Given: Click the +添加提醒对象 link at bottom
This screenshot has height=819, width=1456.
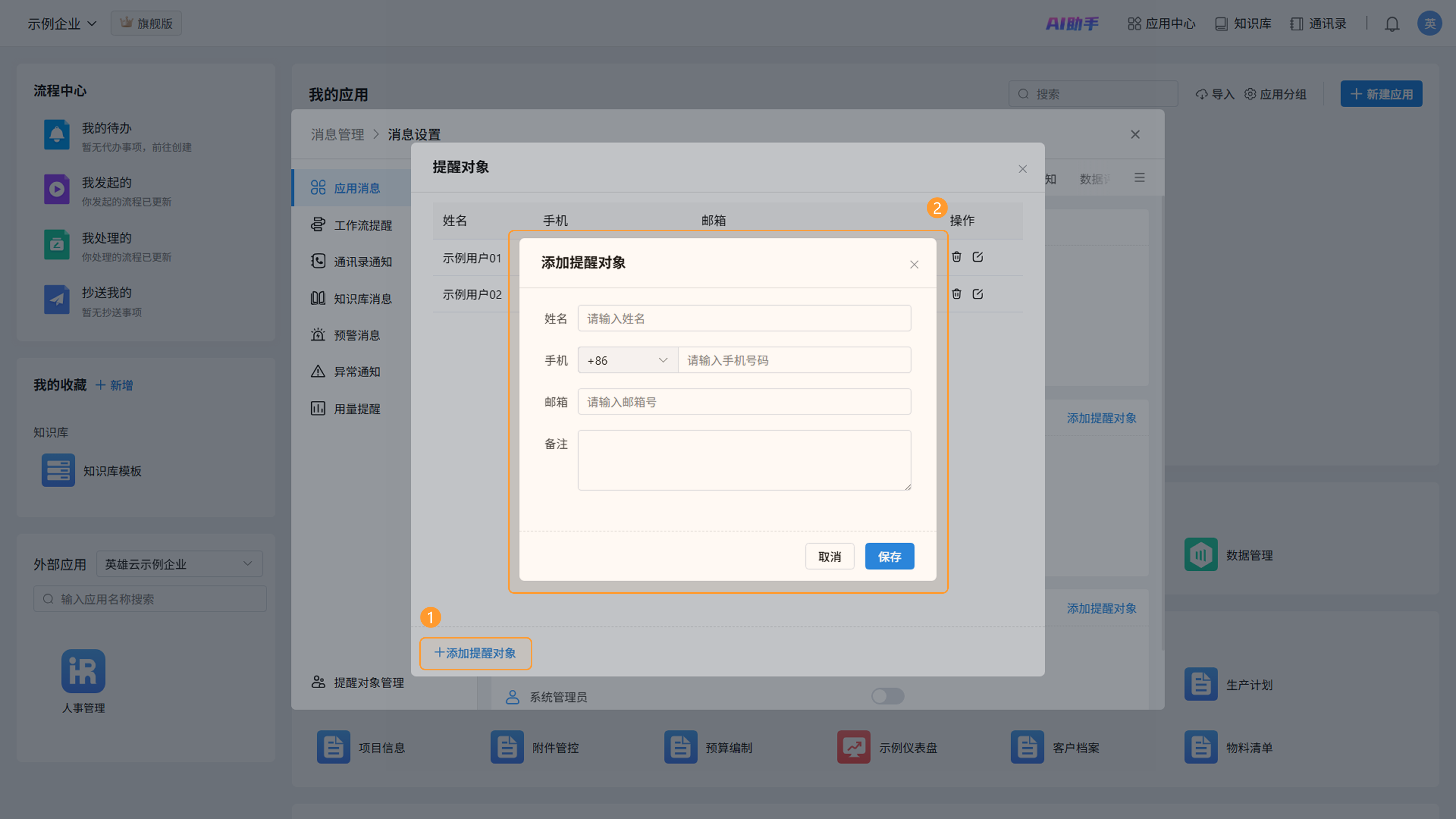Looking at the screenshot, I should tap(475, 653).
